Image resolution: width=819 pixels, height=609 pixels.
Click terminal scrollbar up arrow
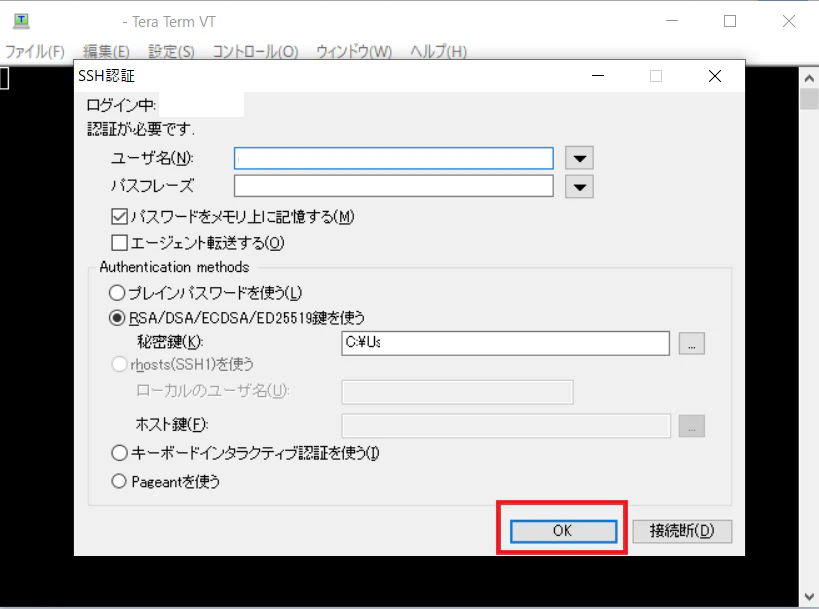point(809,78)
